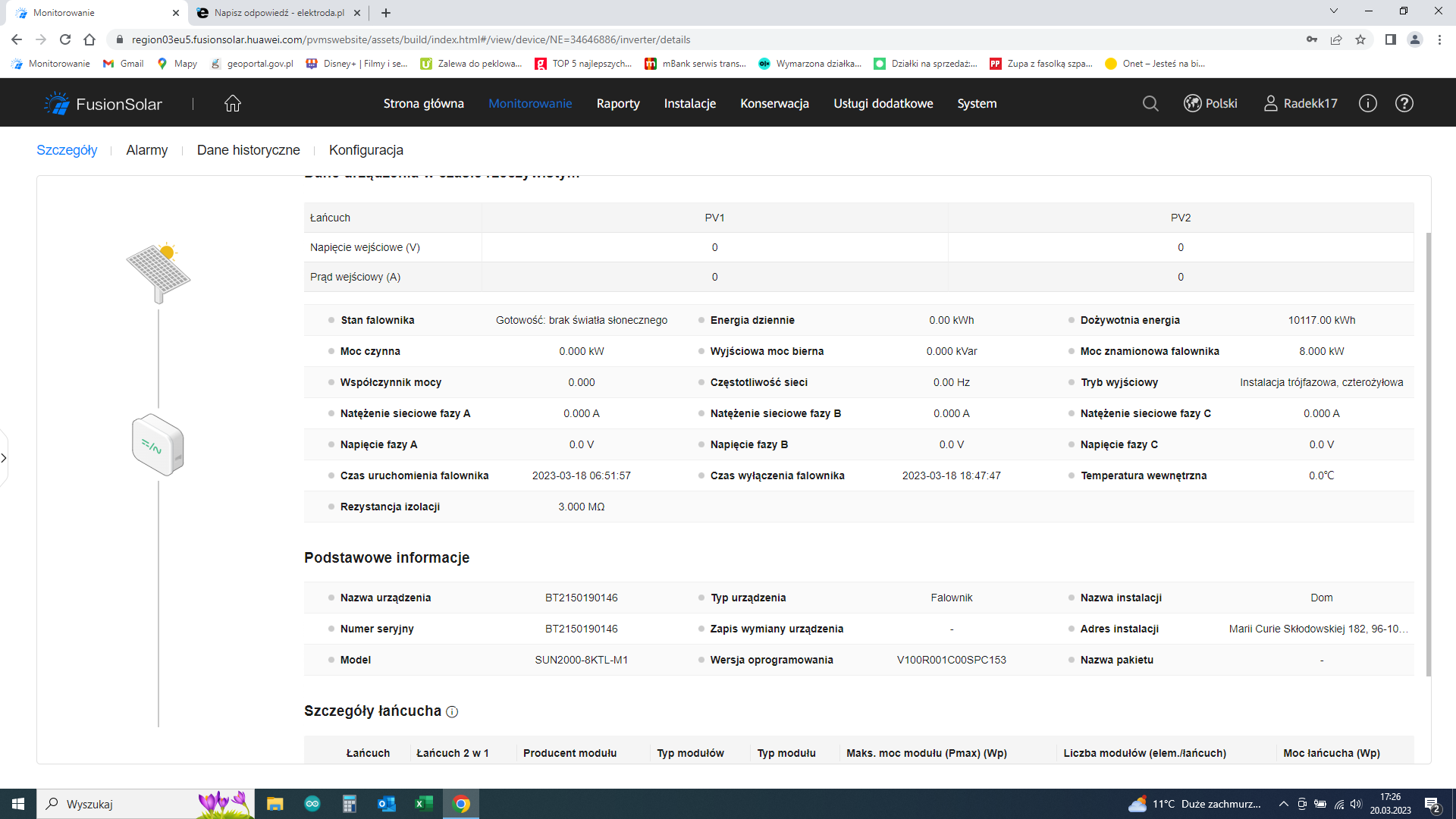Open Excel from the taskbar
1456x819 pixels.
coord(424,804)
